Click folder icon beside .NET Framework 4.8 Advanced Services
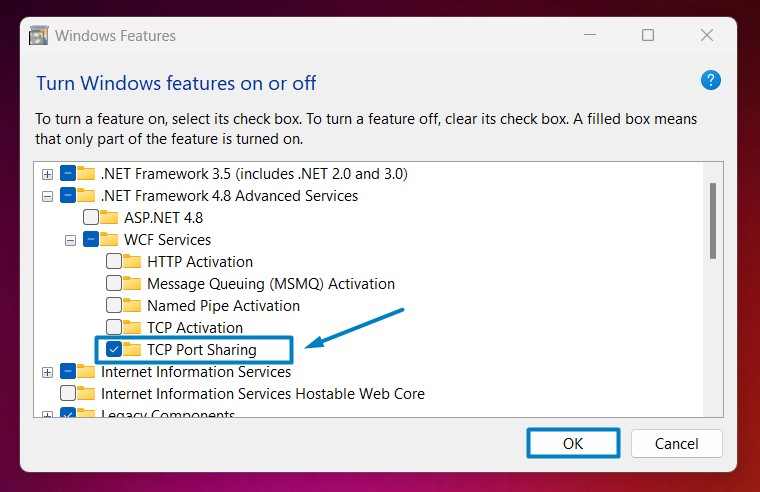 coord(86,195)
